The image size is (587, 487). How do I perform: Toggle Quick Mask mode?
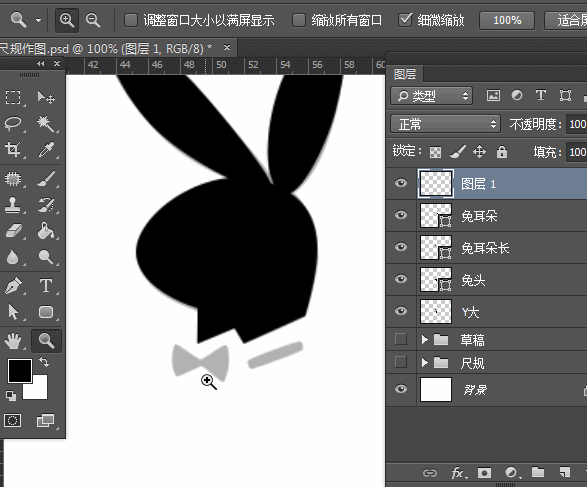point(12,420)
